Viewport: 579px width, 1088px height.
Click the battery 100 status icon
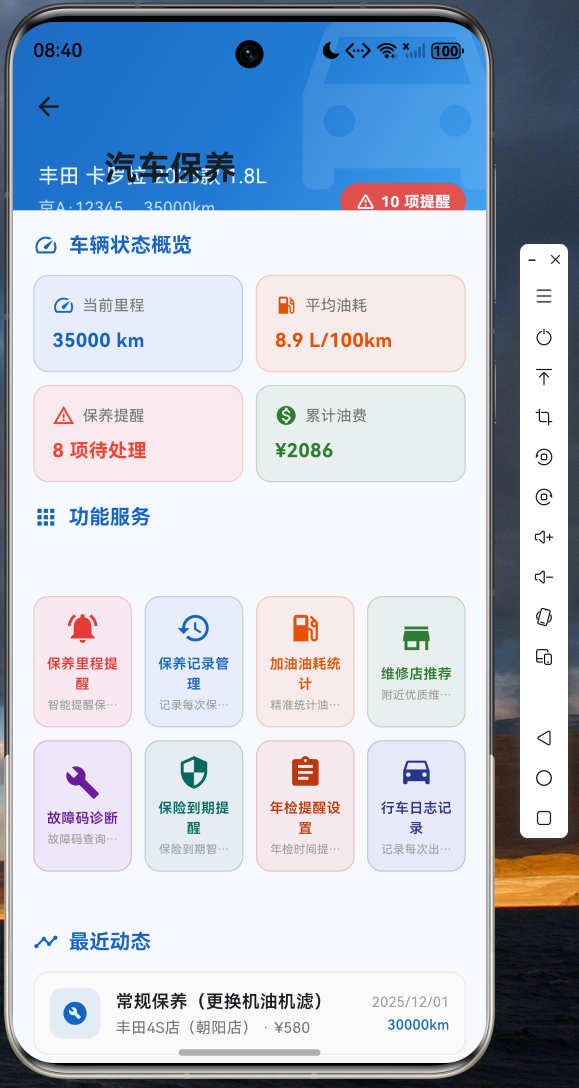[x=447, y=51]
